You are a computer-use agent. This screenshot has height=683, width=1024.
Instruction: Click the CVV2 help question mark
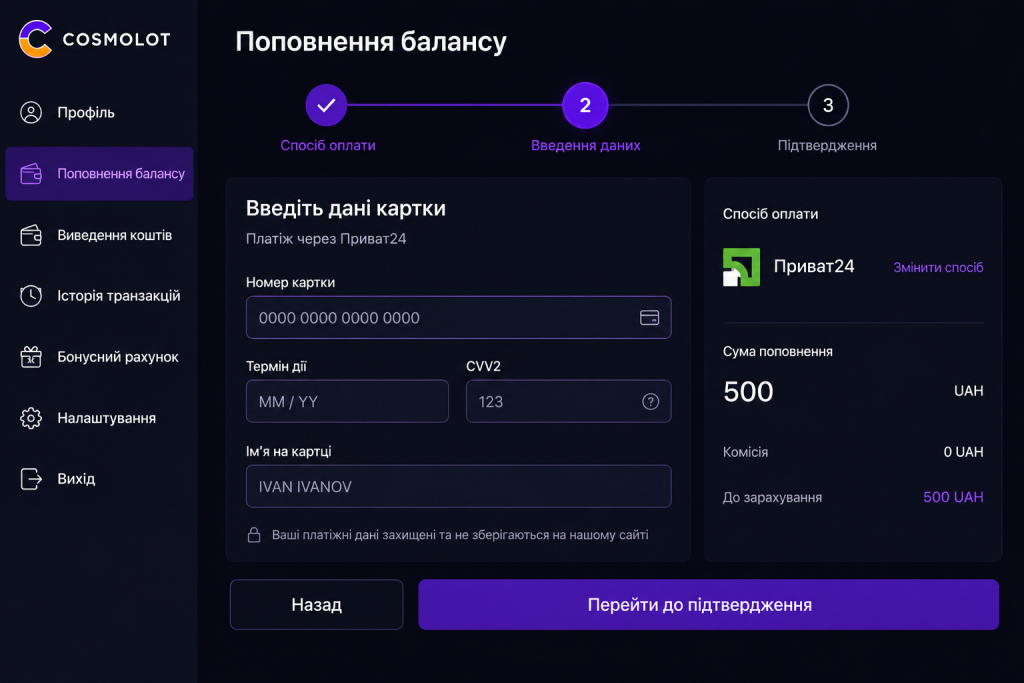[650, 402]
